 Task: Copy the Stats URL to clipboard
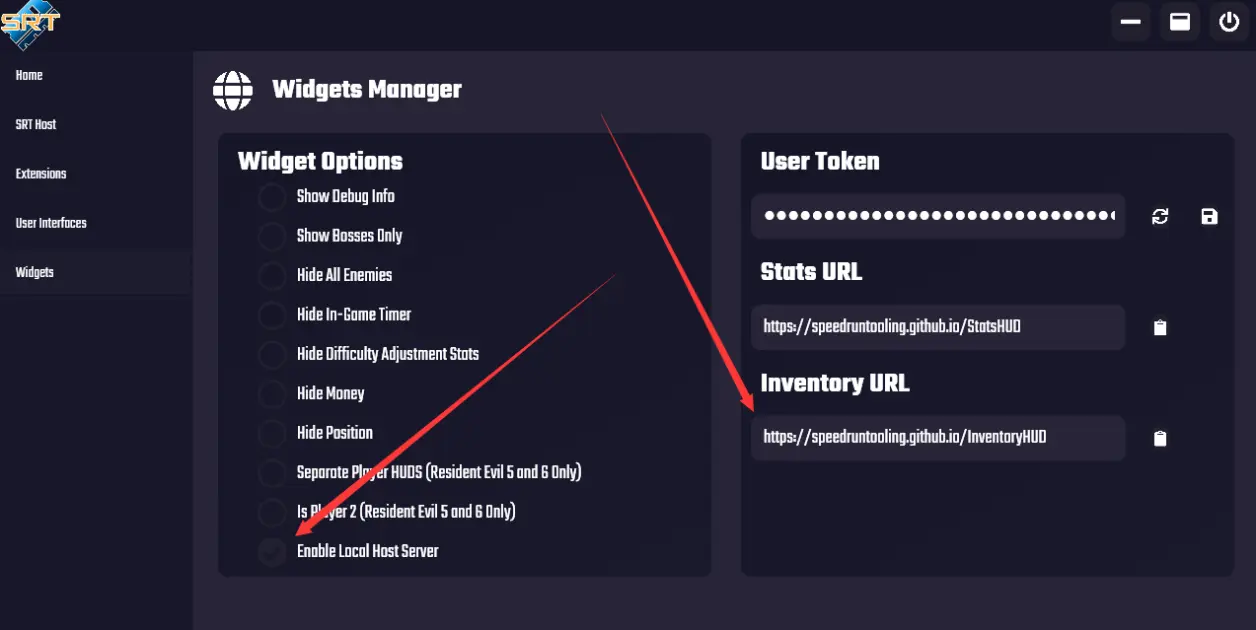pyautogui.click(x=1160, y=328)
